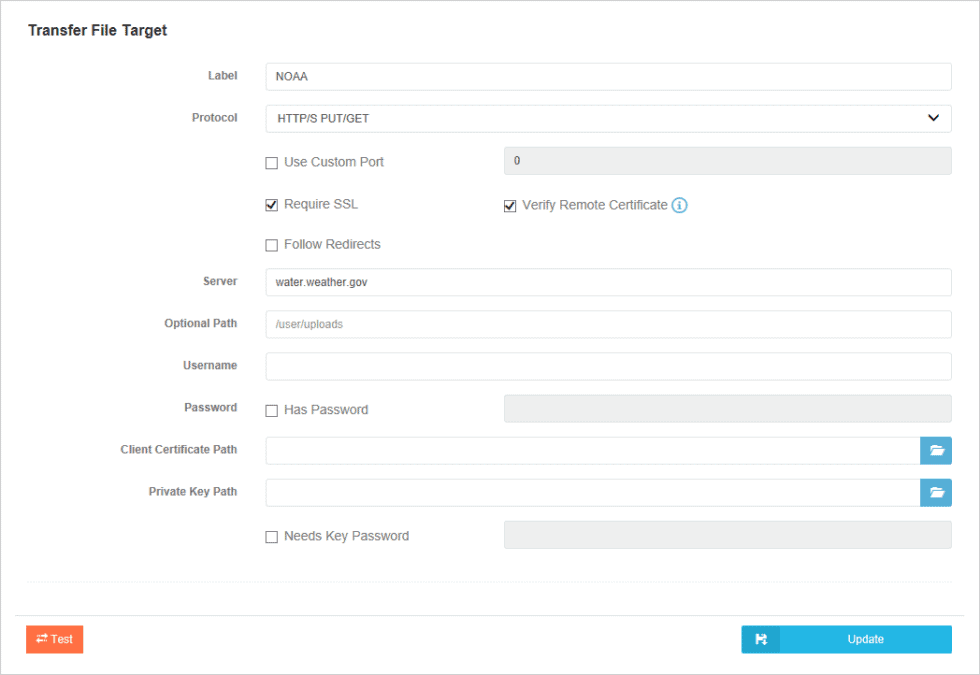Click the save icon next to Update

760,639
